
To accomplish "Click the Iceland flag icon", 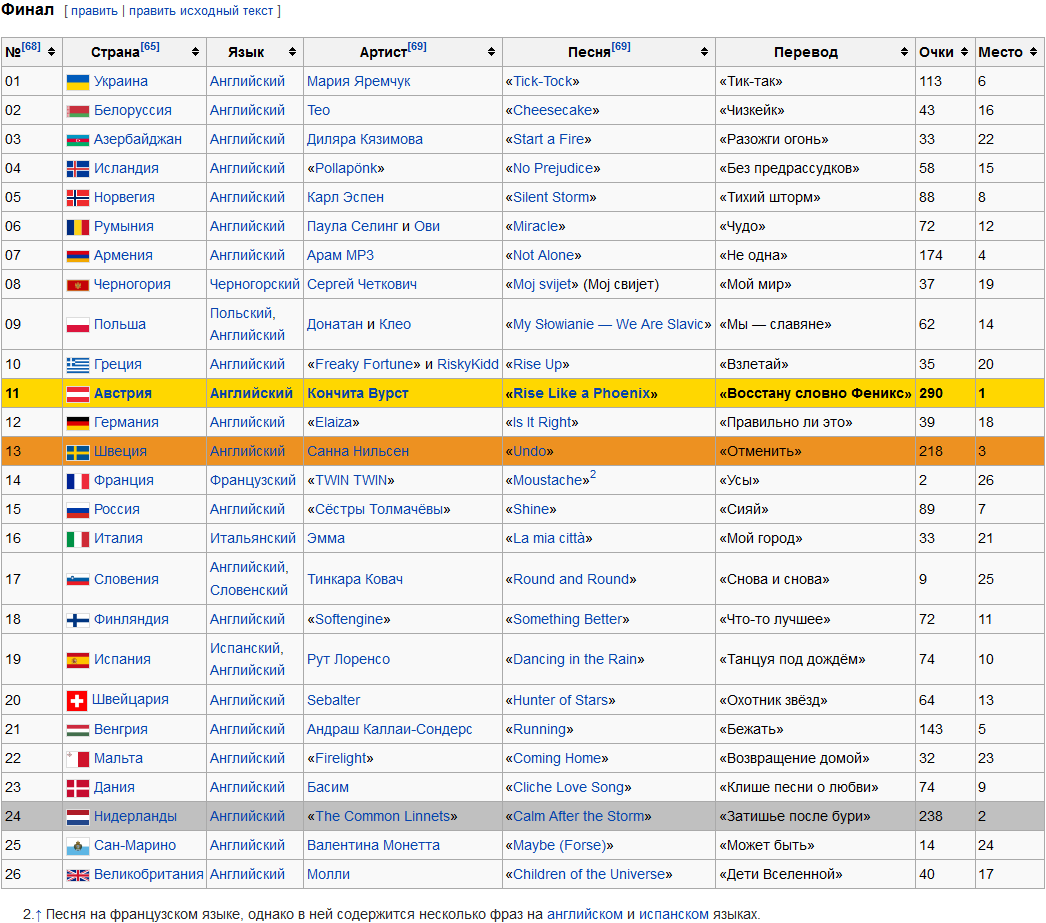I will pos(78,169).
